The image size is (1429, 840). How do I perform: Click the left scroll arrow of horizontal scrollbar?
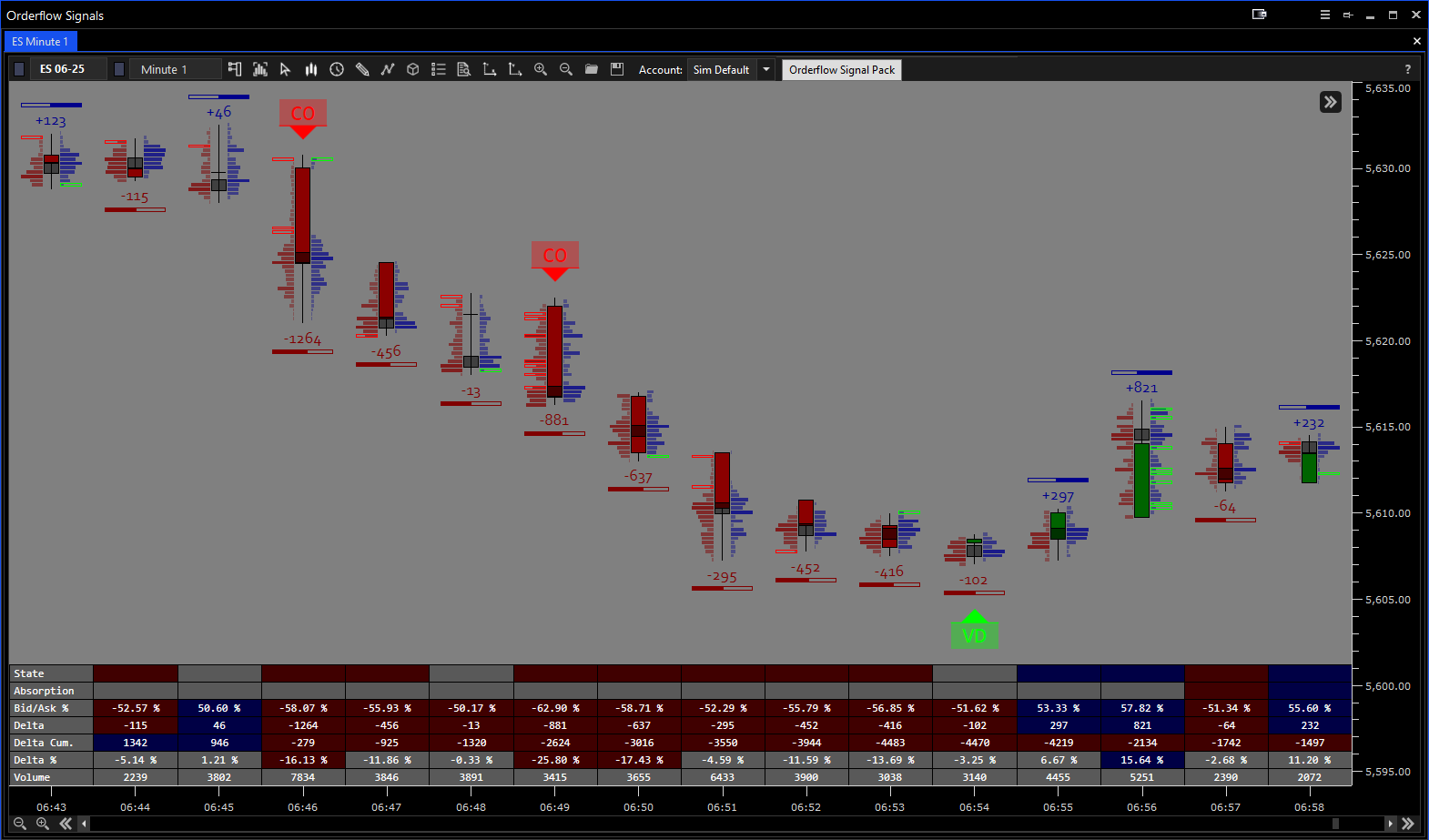pos(85,824)
